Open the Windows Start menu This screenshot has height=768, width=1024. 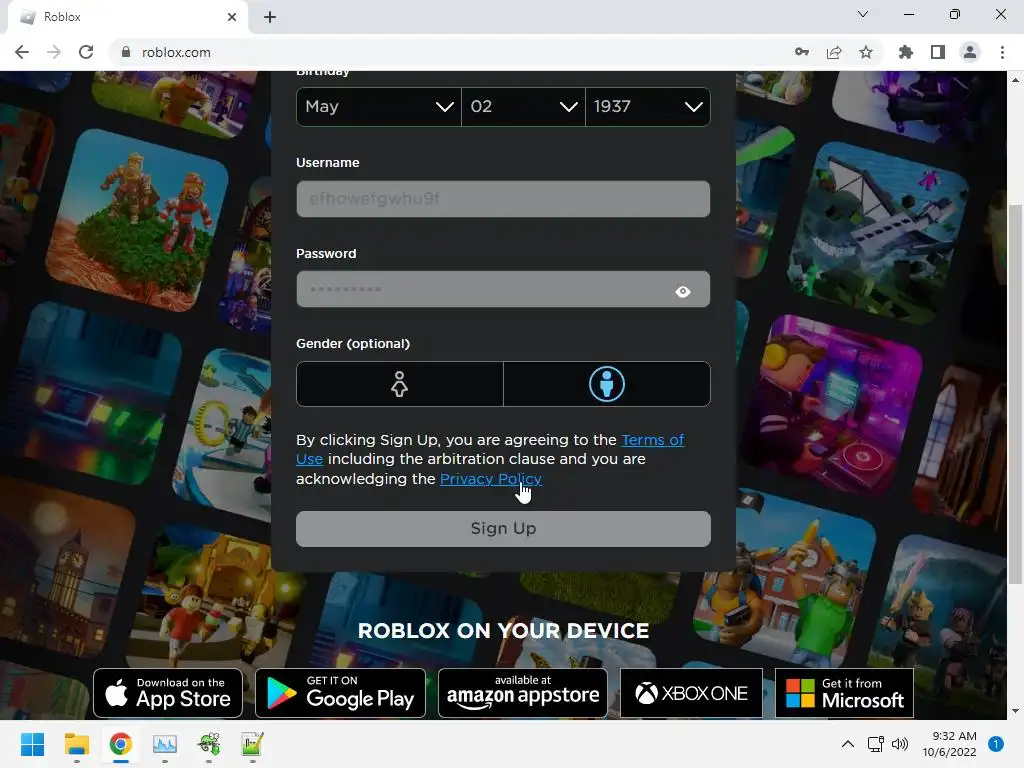point(32,744)
